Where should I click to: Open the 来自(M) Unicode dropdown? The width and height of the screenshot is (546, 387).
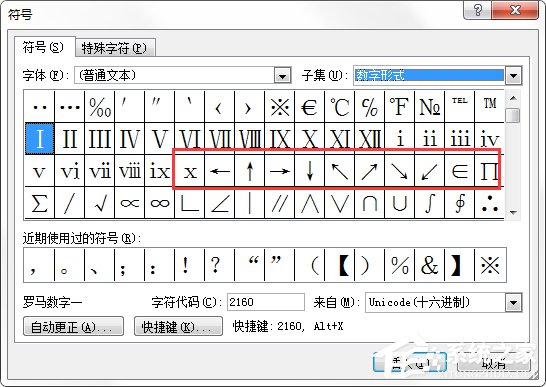[514, 302]
